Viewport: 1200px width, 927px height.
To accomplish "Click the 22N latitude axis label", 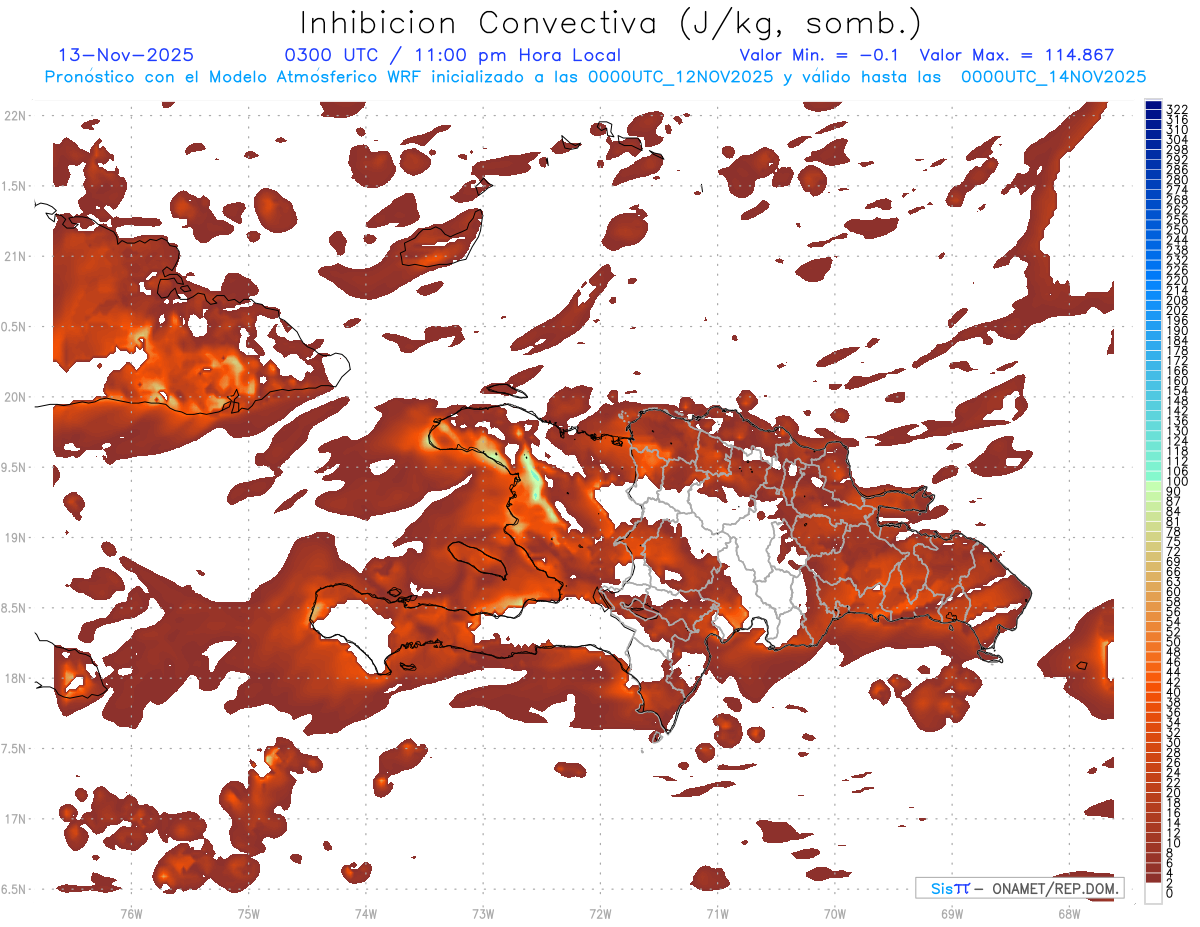I will coord(14,116).
